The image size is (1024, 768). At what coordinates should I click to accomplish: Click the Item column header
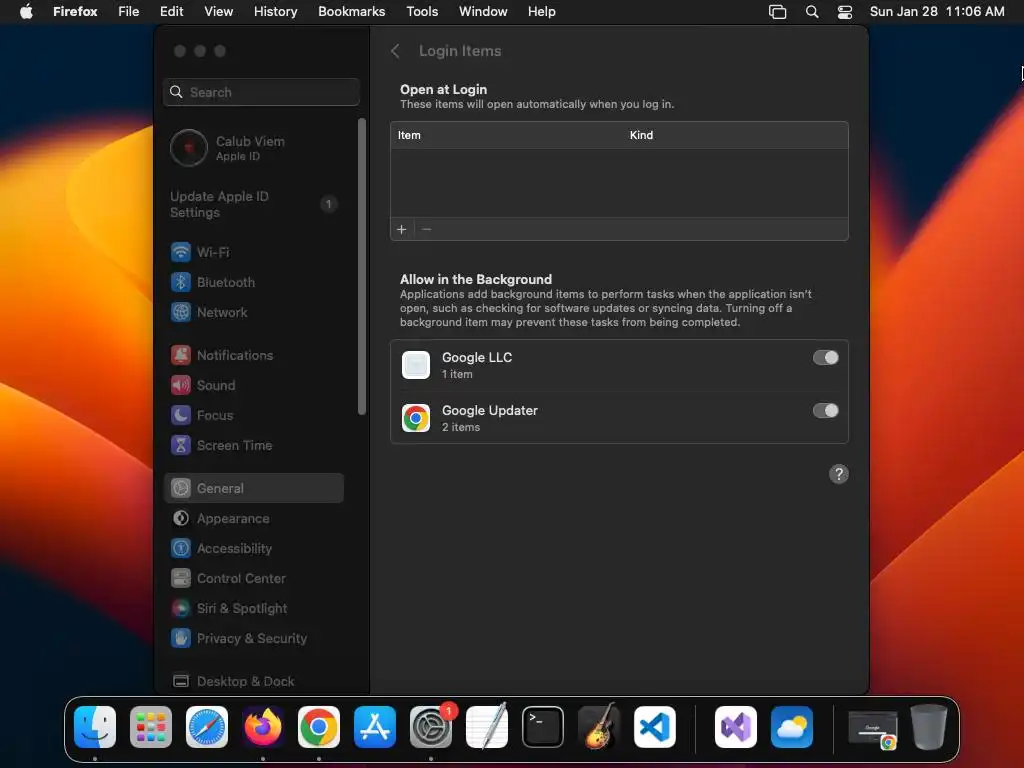coord(409,135)
